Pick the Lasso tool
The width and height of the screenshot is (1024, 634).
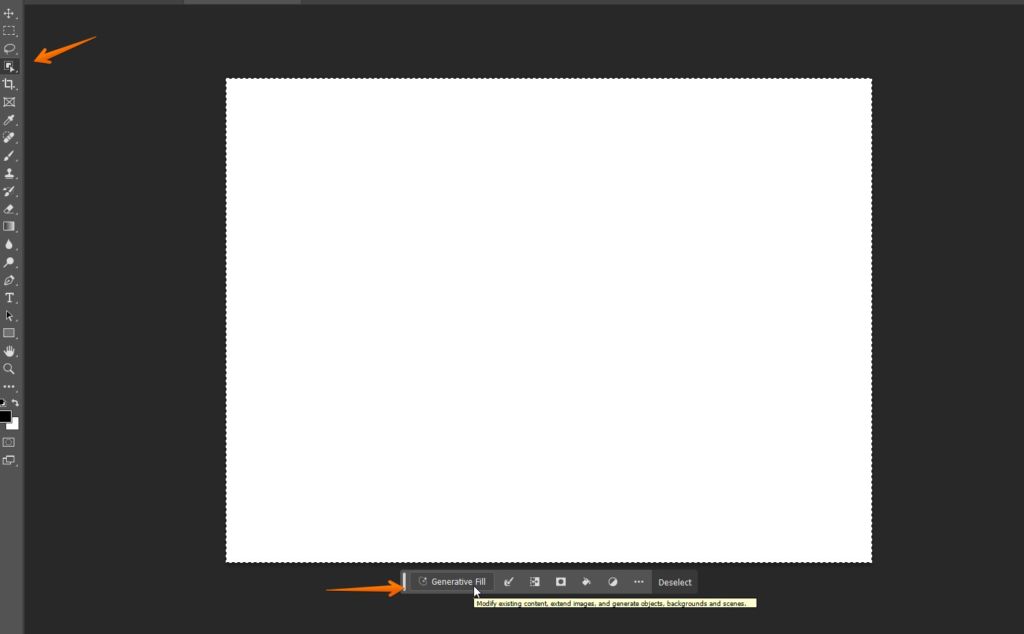(9, 48)
